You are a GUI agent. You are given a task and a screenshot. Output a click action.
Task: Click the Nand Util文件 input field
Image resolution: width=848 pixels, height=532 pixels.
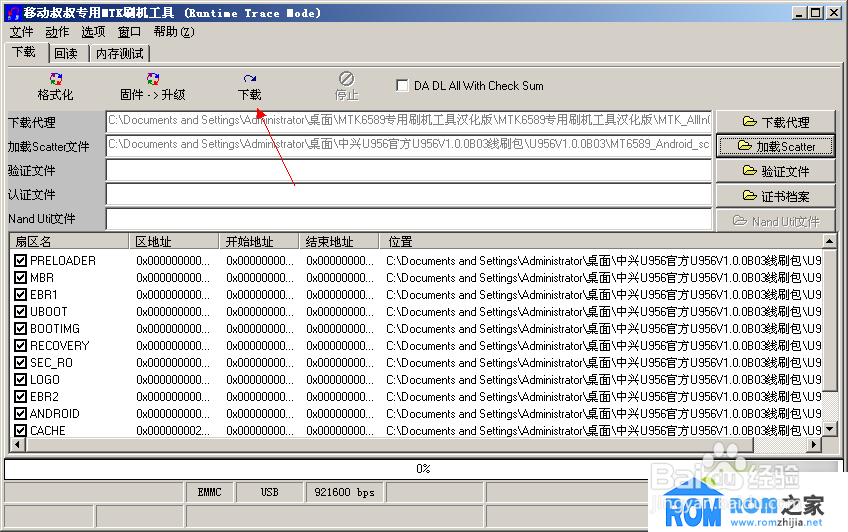point(409,219)
